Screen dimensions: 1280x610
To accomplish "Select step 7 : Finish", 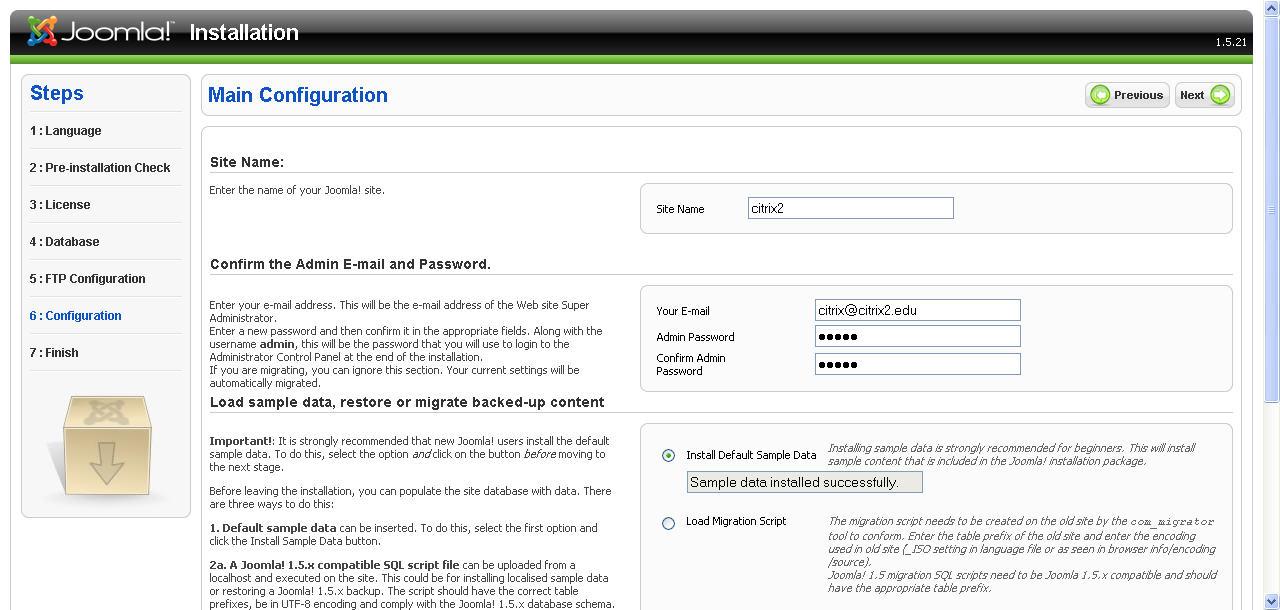I will click(54, 353).
